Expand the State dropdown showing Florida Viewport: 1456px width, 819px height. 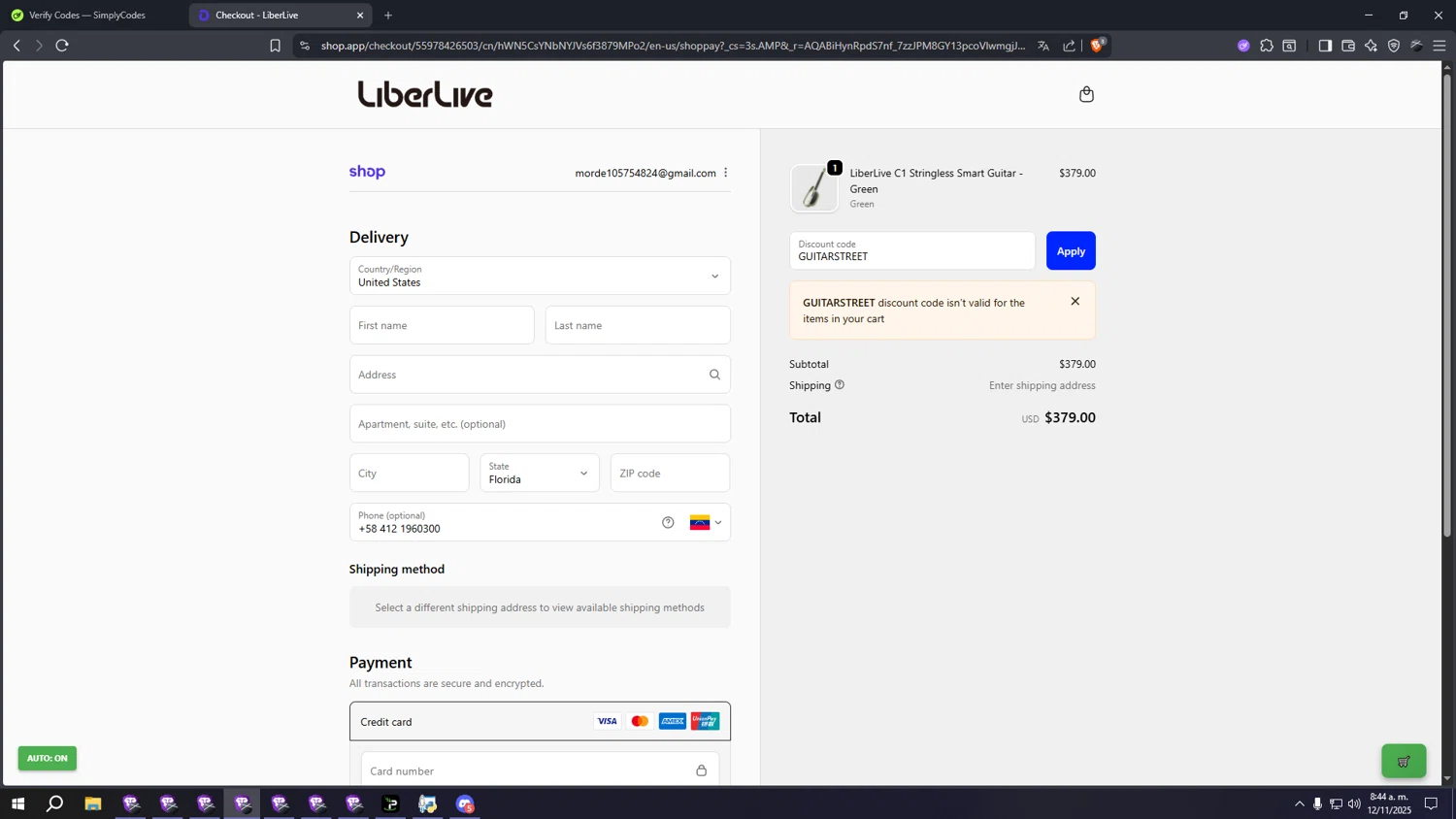click(x=540, y=473)
